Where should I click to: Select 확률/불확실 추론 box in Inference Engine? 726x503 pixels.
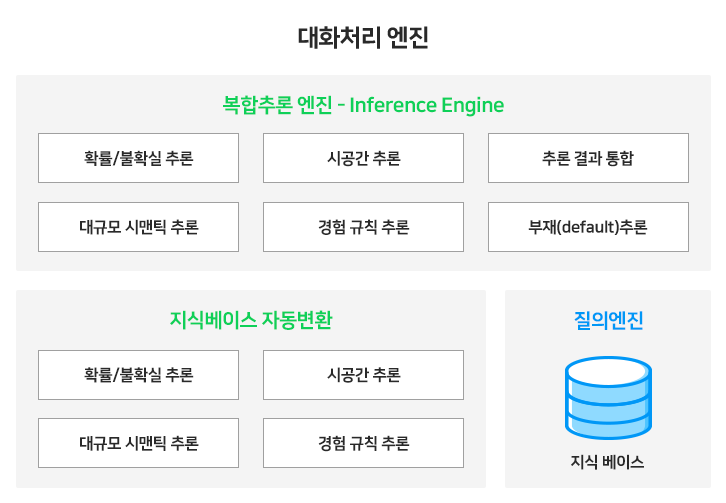point(138,158)
